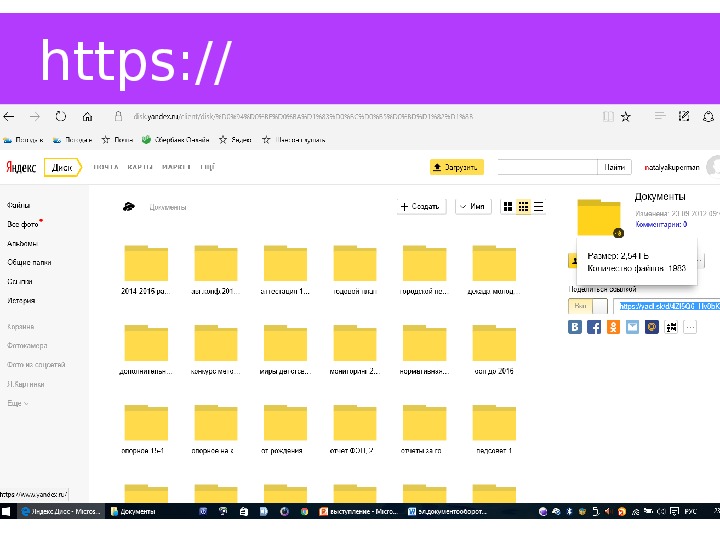Image resolution: width=720 pixels, height=540 pixels.
Task: Open Общие папки in the sidebar
Action: pyautogui.click(x=29, y=262)
